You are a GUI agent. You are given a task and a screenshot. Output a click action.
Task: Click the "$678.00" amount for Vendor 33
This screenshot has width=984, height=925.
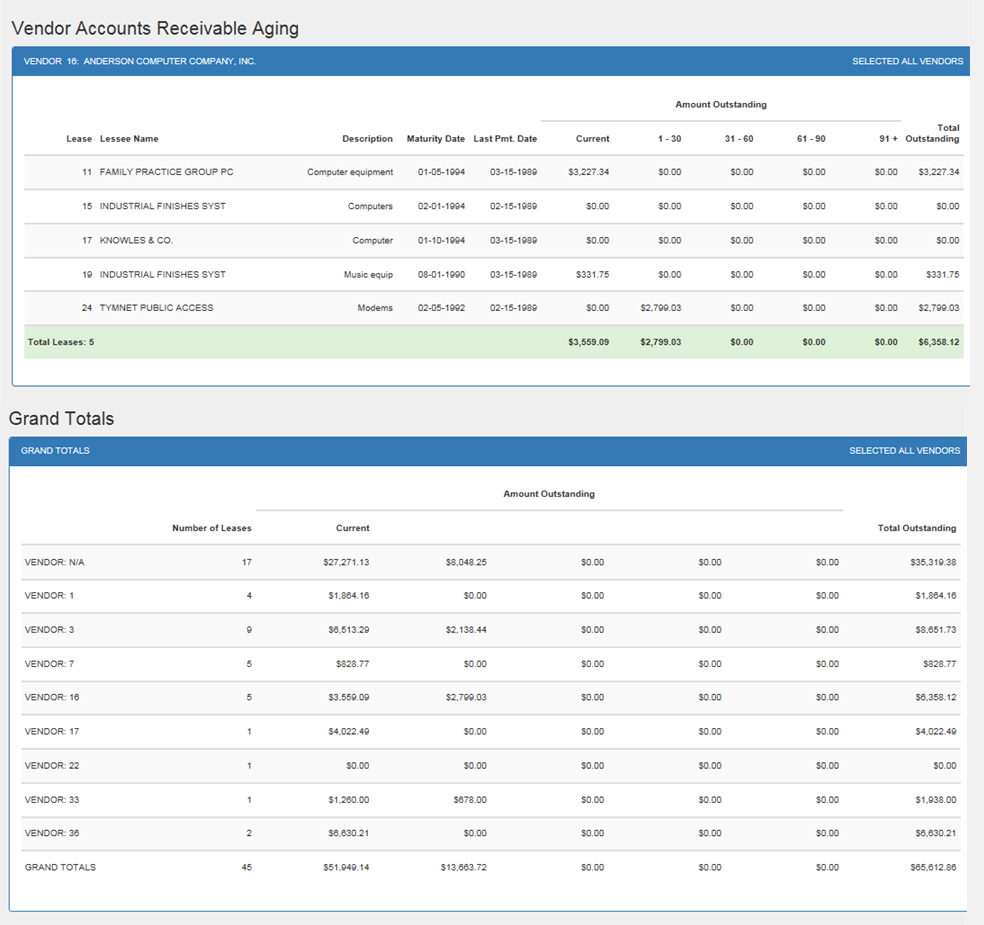(x=470, y=799)
